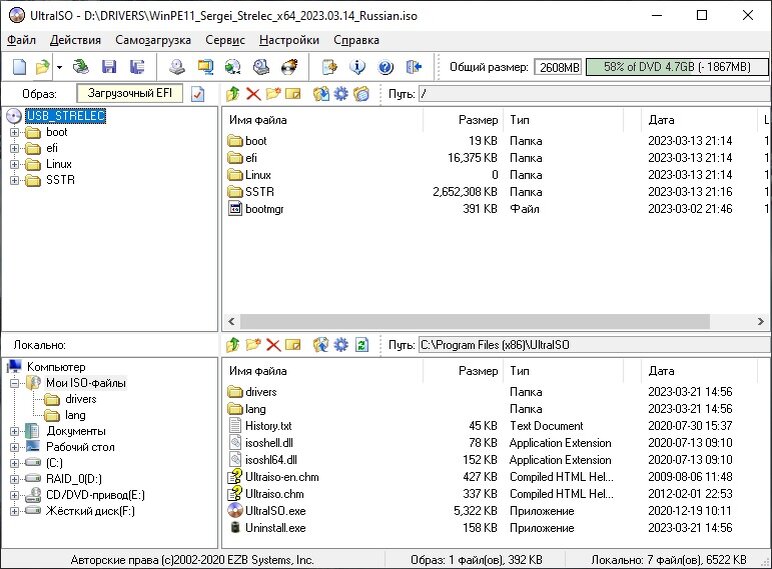
Task: Delete the local file with red X icon
Action: click(x=273, y=345)
